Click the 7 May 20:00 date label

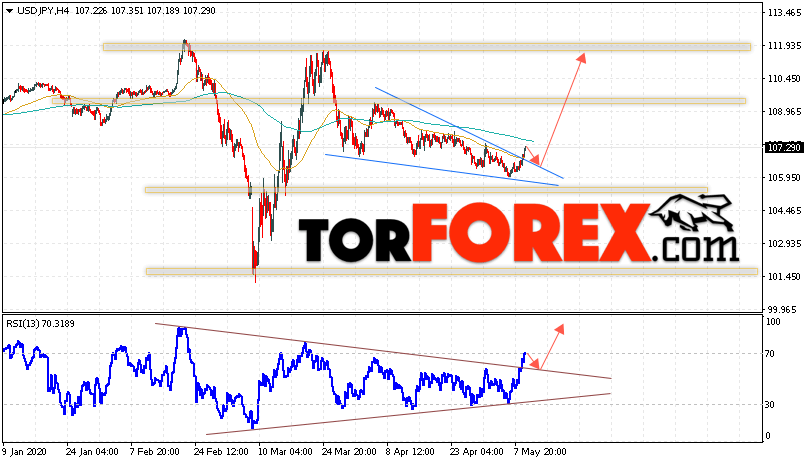540,452
